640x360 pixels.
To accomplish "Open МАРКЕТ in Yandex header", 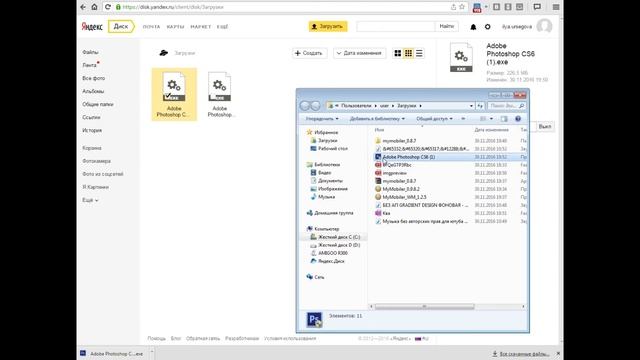I will (200, 27).
